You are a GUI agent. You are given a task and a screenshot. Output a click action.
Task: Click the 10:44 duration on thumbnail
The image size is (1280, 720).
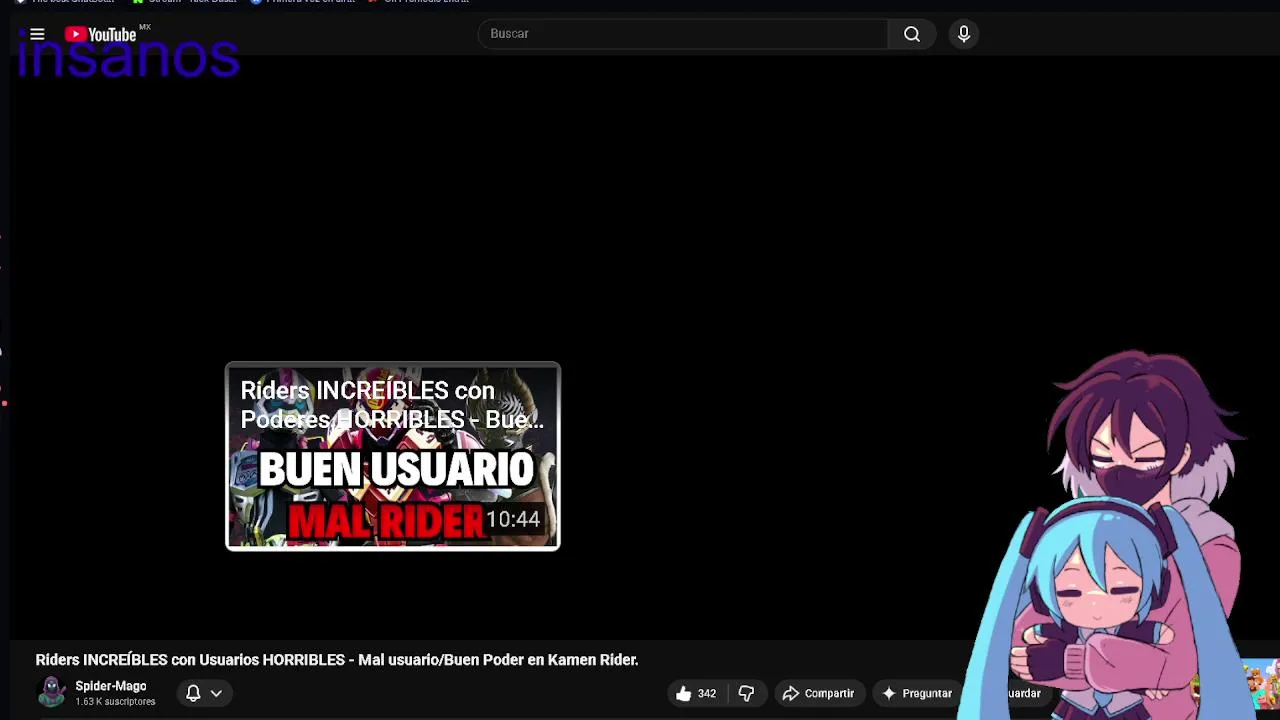513,519
